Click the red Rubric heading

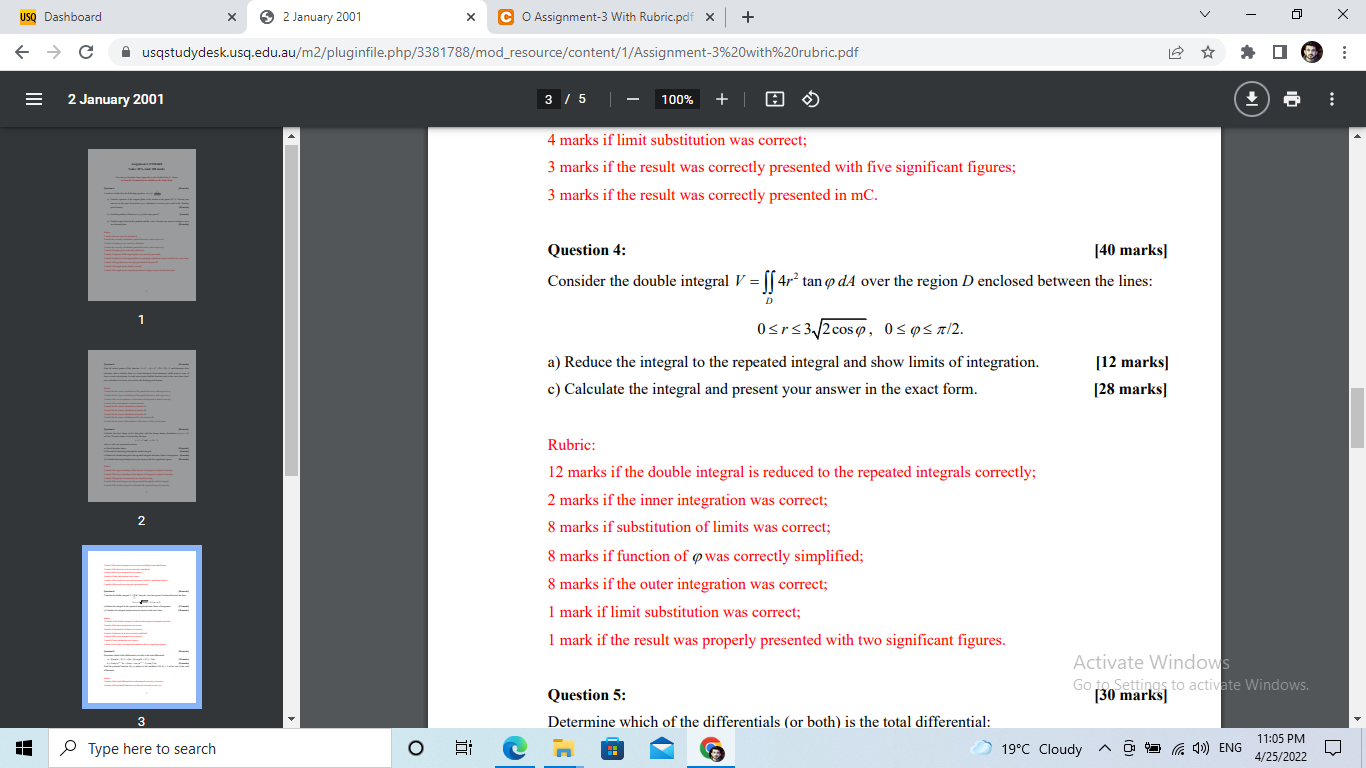pyautogui.click(x=571, y=445)
